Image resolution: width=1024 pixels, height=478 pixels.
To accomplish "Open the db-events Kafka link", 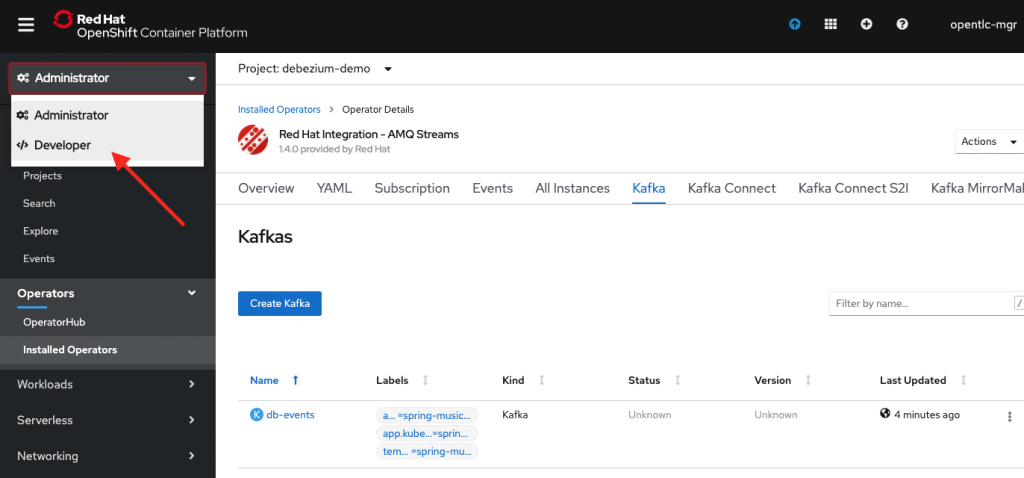I will (290, 414).
